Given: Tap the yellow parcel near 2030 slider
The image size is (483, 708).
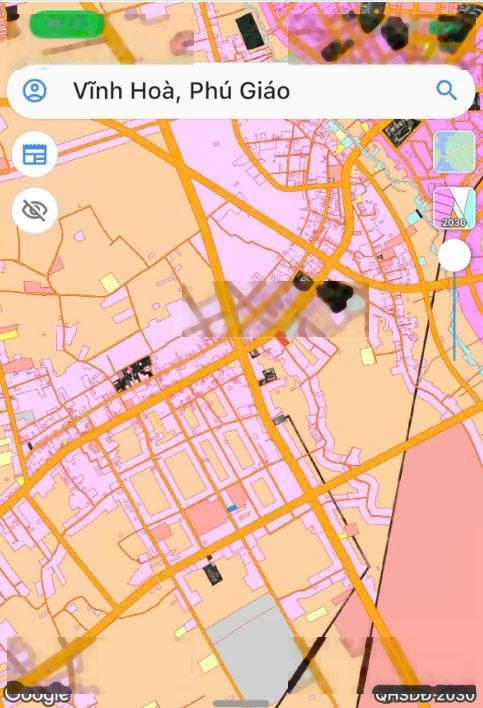Looking at the screenshot, I should 368,356.
